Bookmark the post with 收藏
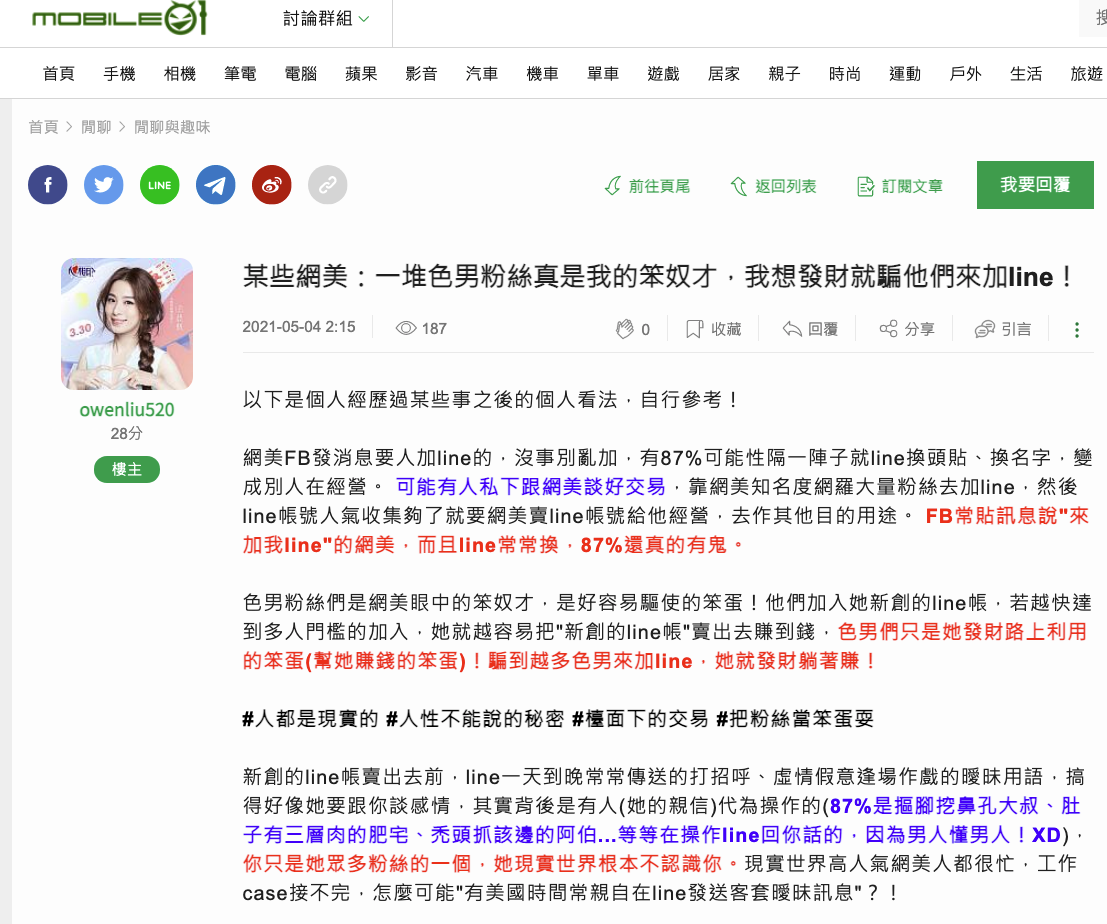 (714, 329)
